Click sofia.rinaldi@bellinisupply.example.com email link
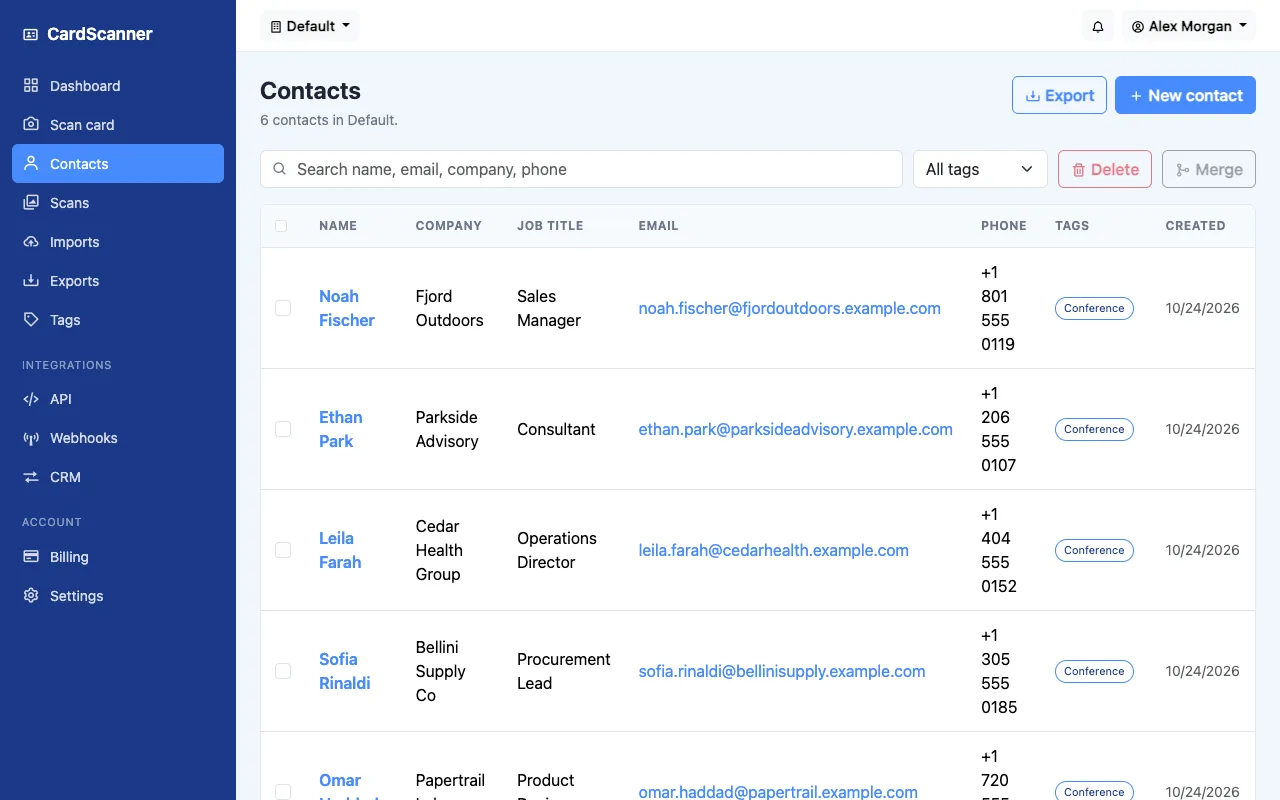The height and width of the screenshot is (800, 1280). (782, 671)
